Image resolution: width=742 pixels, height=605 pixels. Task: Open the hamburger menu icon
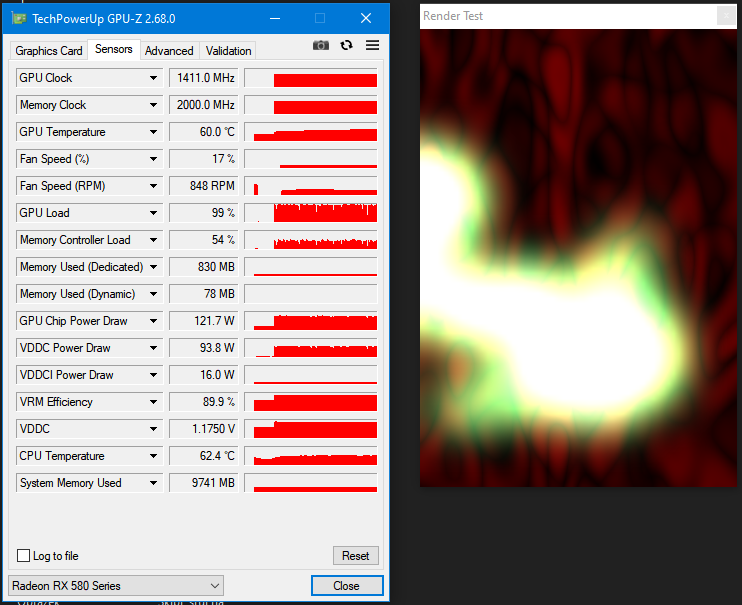pyautogui.click(x=372, y=45)
